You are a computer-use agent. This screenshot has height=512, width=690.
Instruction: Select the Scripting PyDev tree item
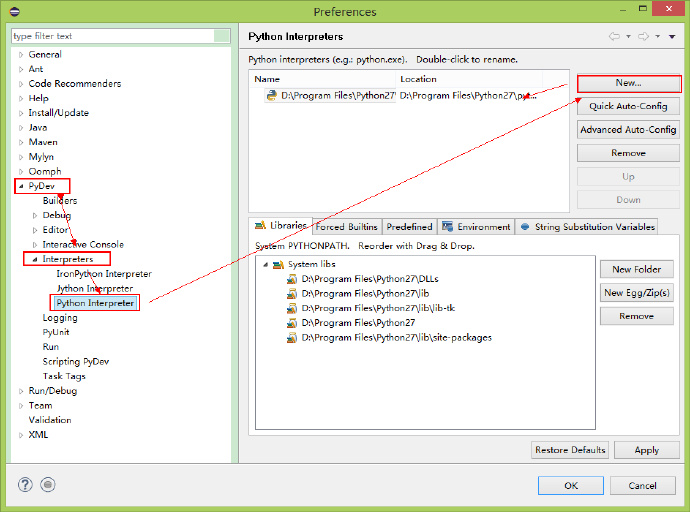pos(76,362)
